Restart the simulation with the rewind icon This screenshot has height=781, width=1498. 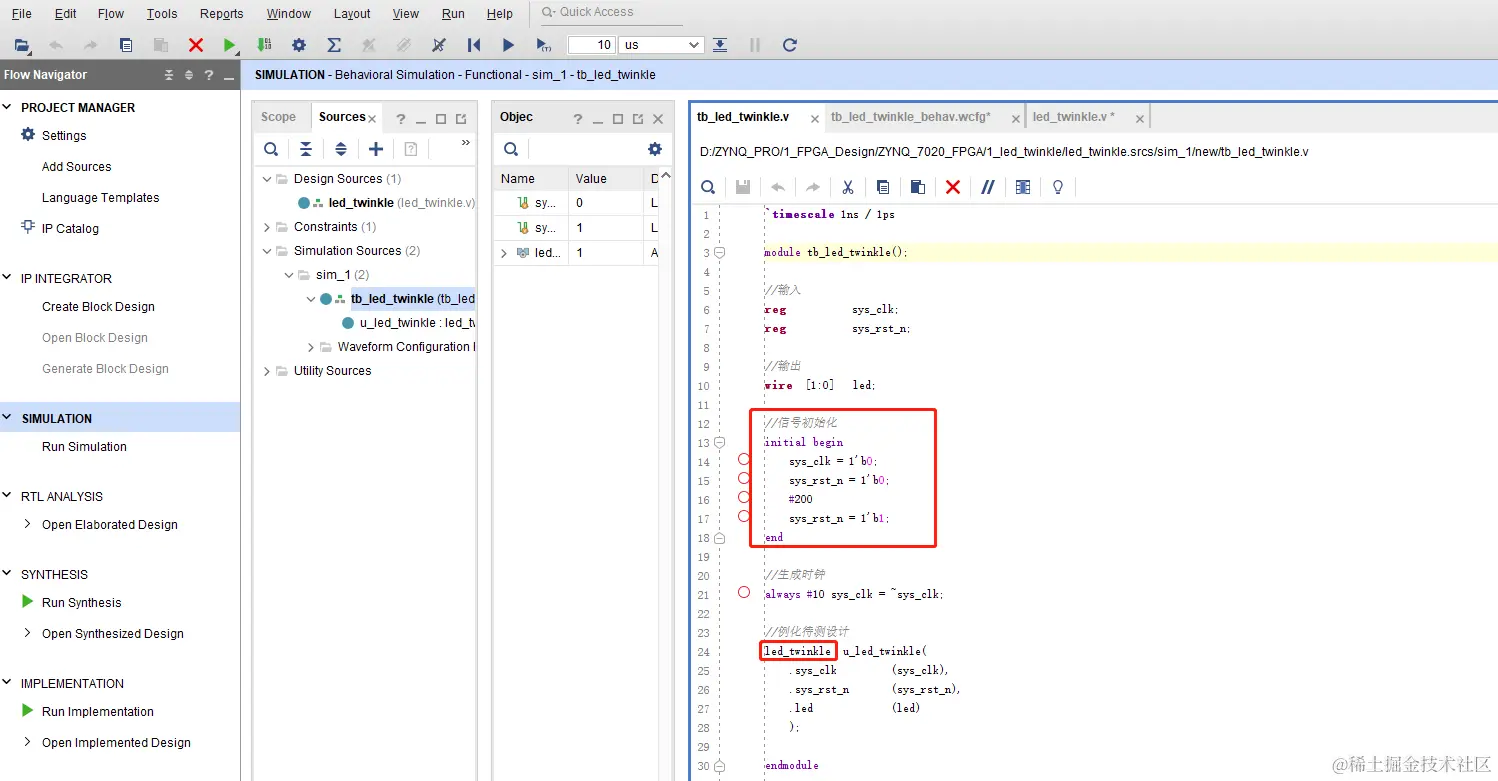tap(474, 45)
